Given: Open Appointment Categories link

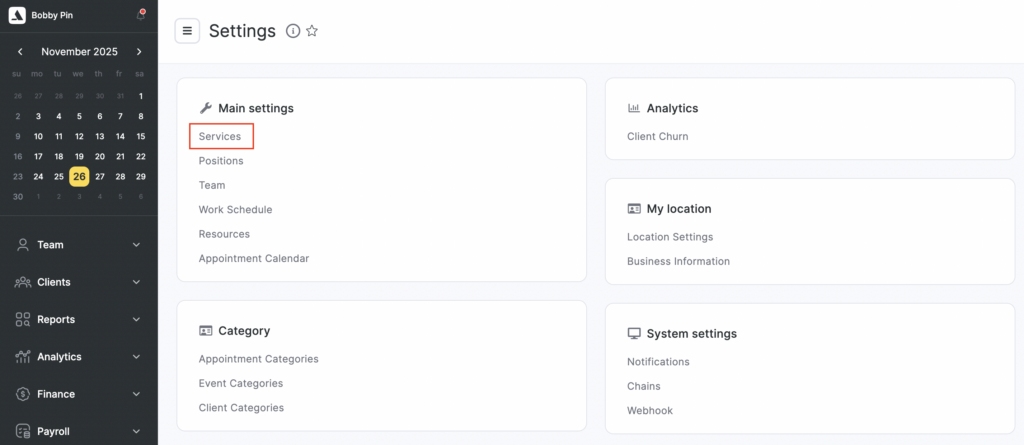Looking at the screenshot, I should [258, 359].
